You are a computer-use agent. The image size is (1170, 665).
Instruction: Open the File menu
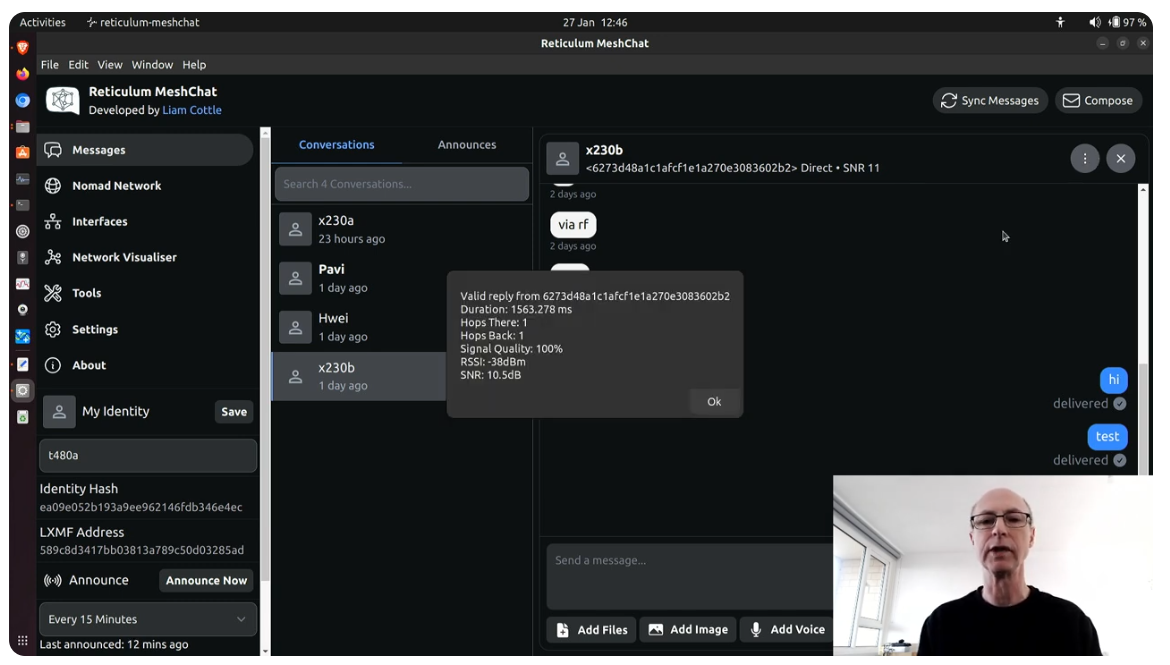(x=50, y=65)
